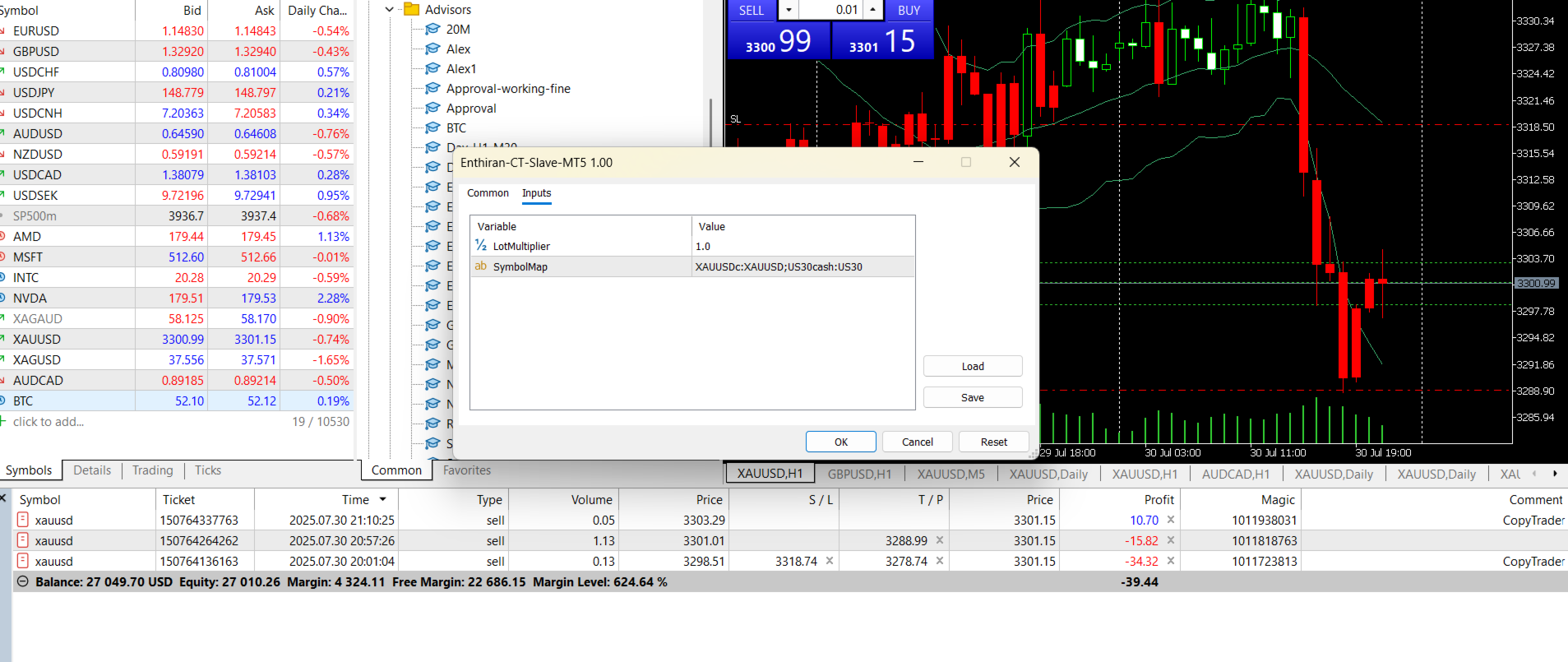Image resolution: width=1568 pixels, height=662 pixels.
Task: Click the LotMultiplier variable type icon
Action: [481, 245]
